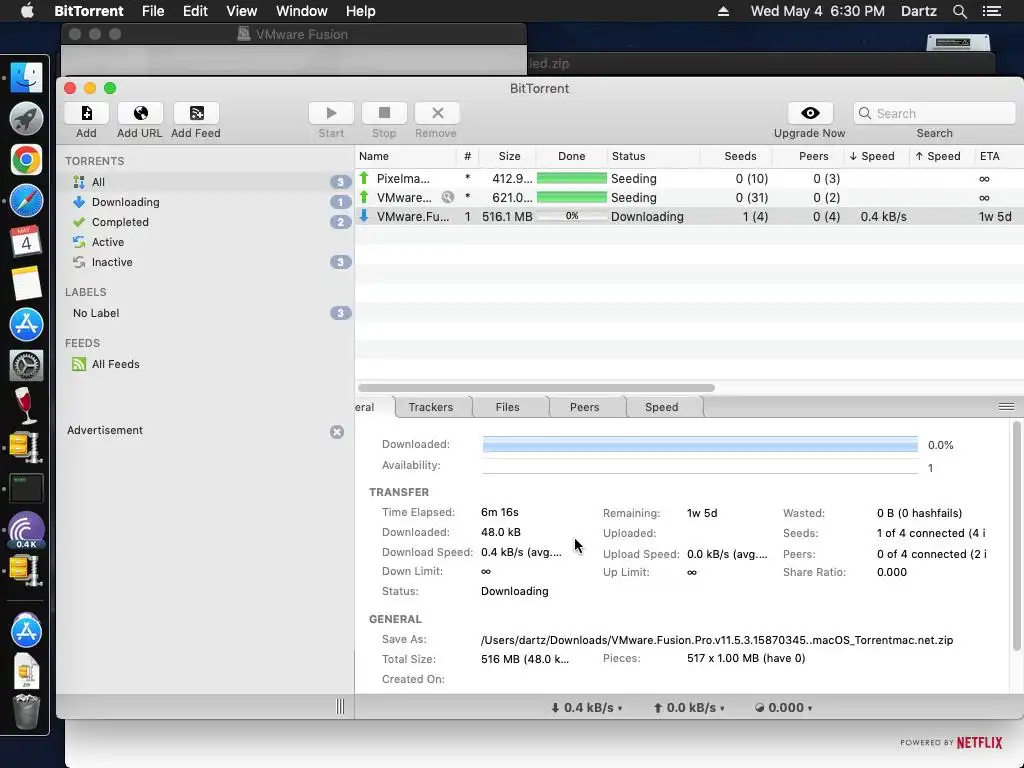1024x768 pixels.
Task: Open the Apple menu
Action: 27,11
